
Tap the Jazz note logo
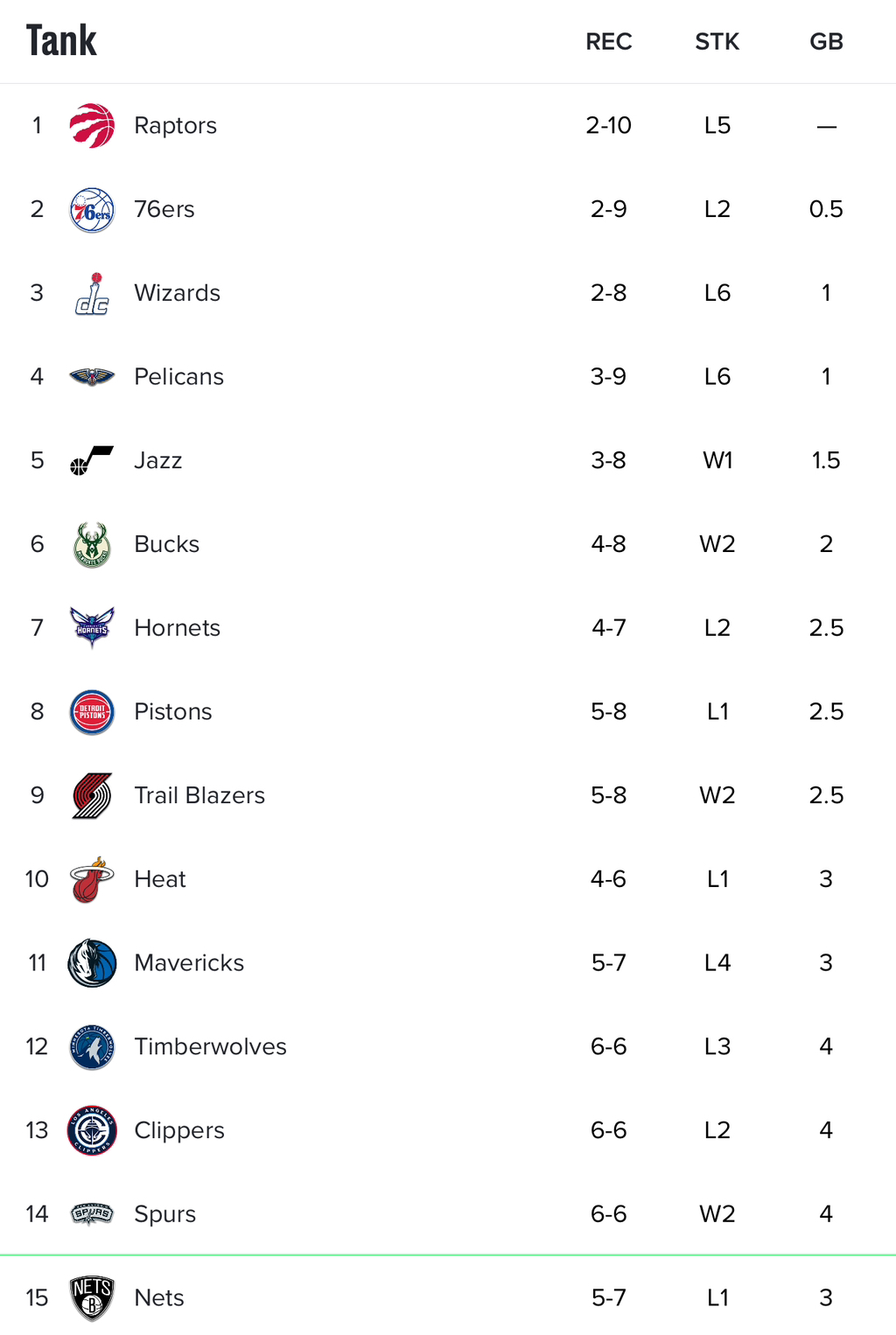[92, 460]
